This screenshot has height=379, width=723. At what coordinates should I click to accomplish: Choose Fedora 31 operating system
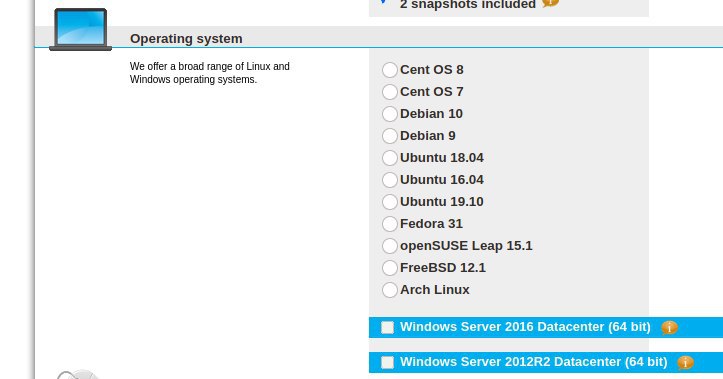tap(390, 224)
